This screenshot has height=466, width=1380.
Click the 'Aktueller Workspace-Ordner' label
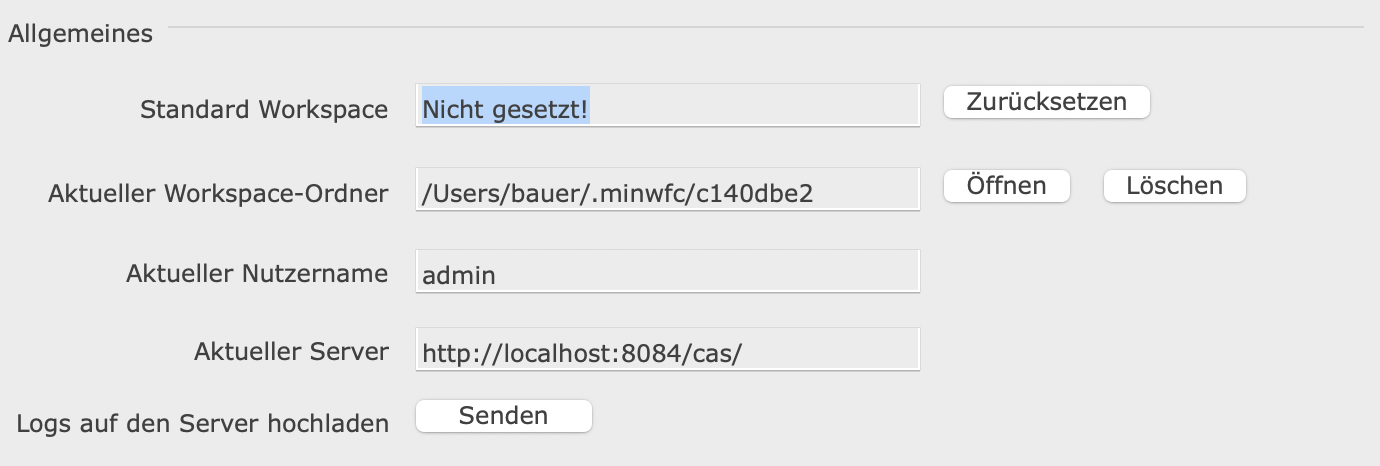pyautogui.click(x=218, y=194)
